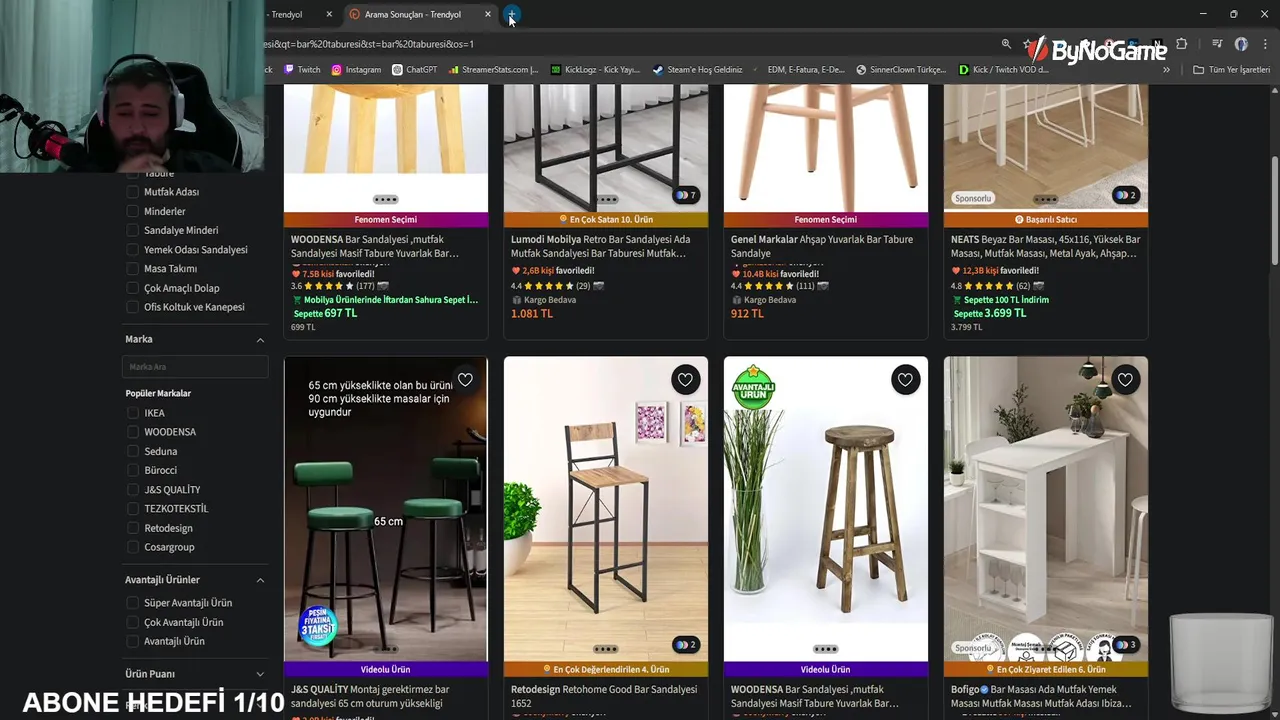
Task: Open Genel Markalar Ahşap Yuvarlak Bar Tabure
Action: 822,246
